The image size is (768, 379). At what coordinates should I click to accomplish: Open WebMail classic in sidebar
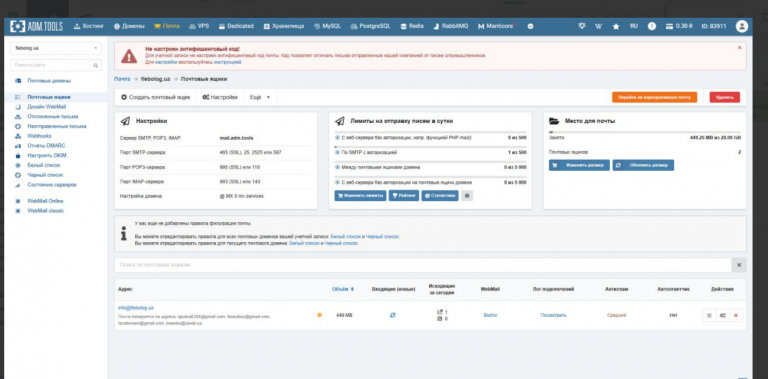46,211
